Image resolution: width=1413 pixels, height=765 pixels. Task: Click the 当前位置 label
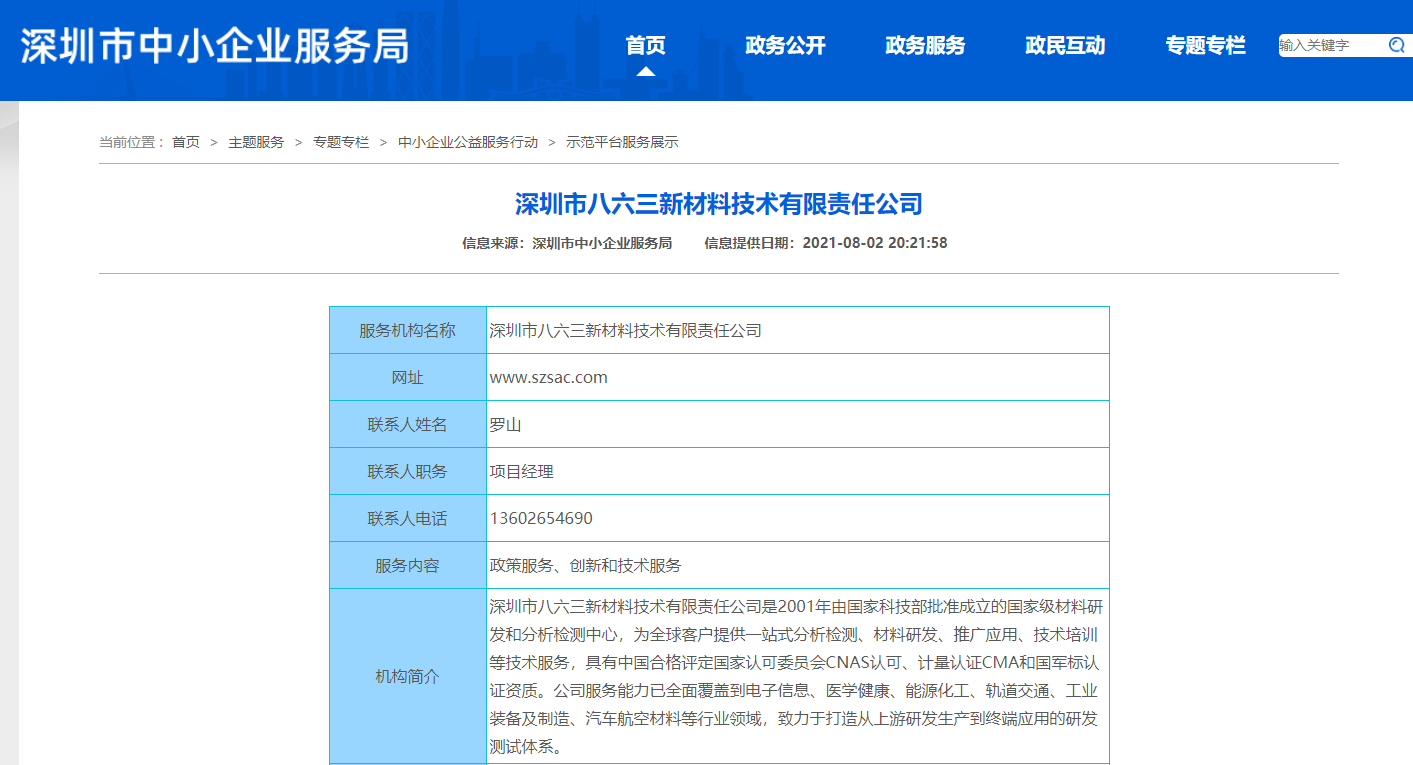tap(132, 142)
